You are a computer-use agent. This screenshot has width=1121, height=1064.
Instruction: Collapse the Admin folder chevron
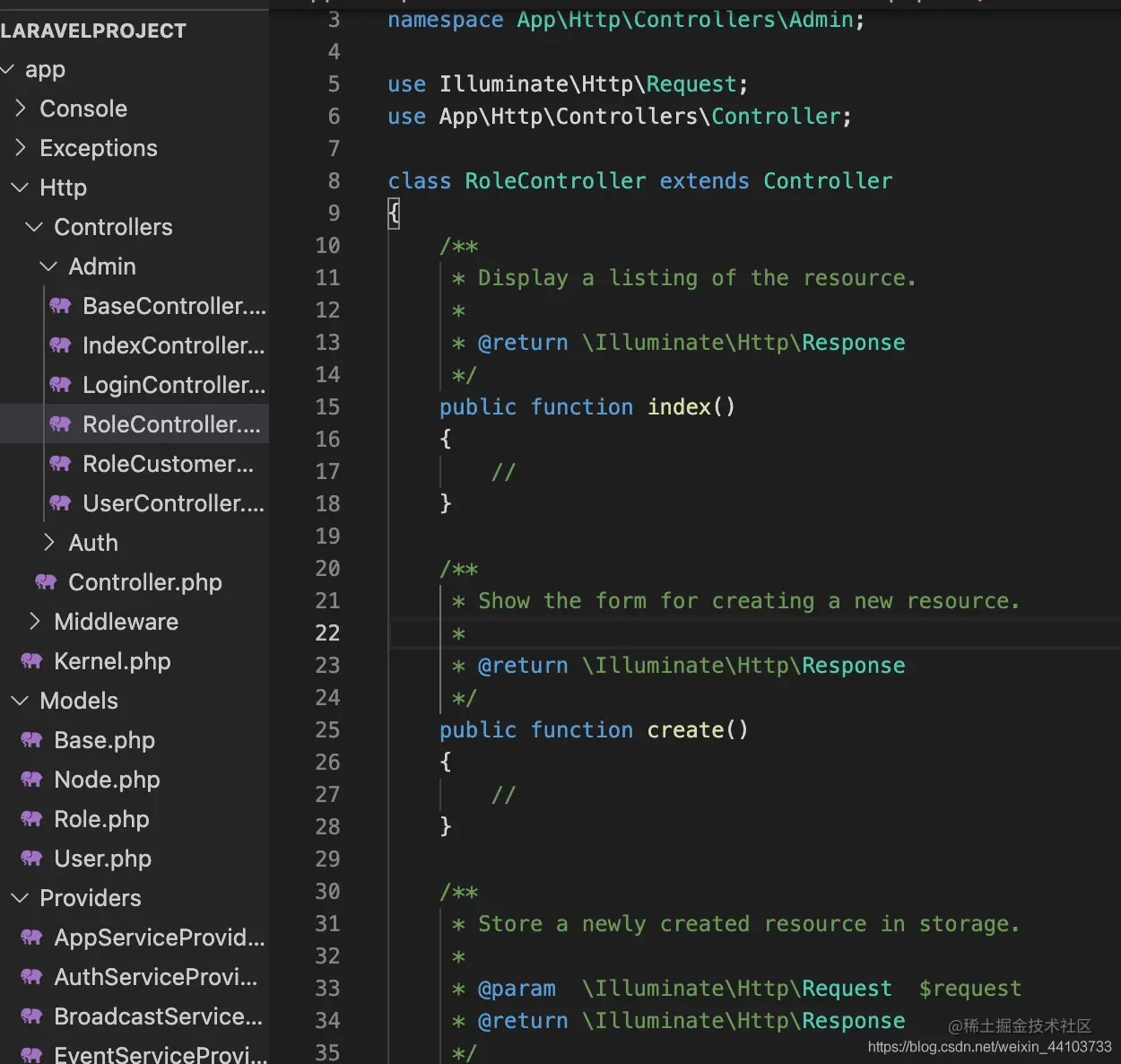tap(48, 266)
